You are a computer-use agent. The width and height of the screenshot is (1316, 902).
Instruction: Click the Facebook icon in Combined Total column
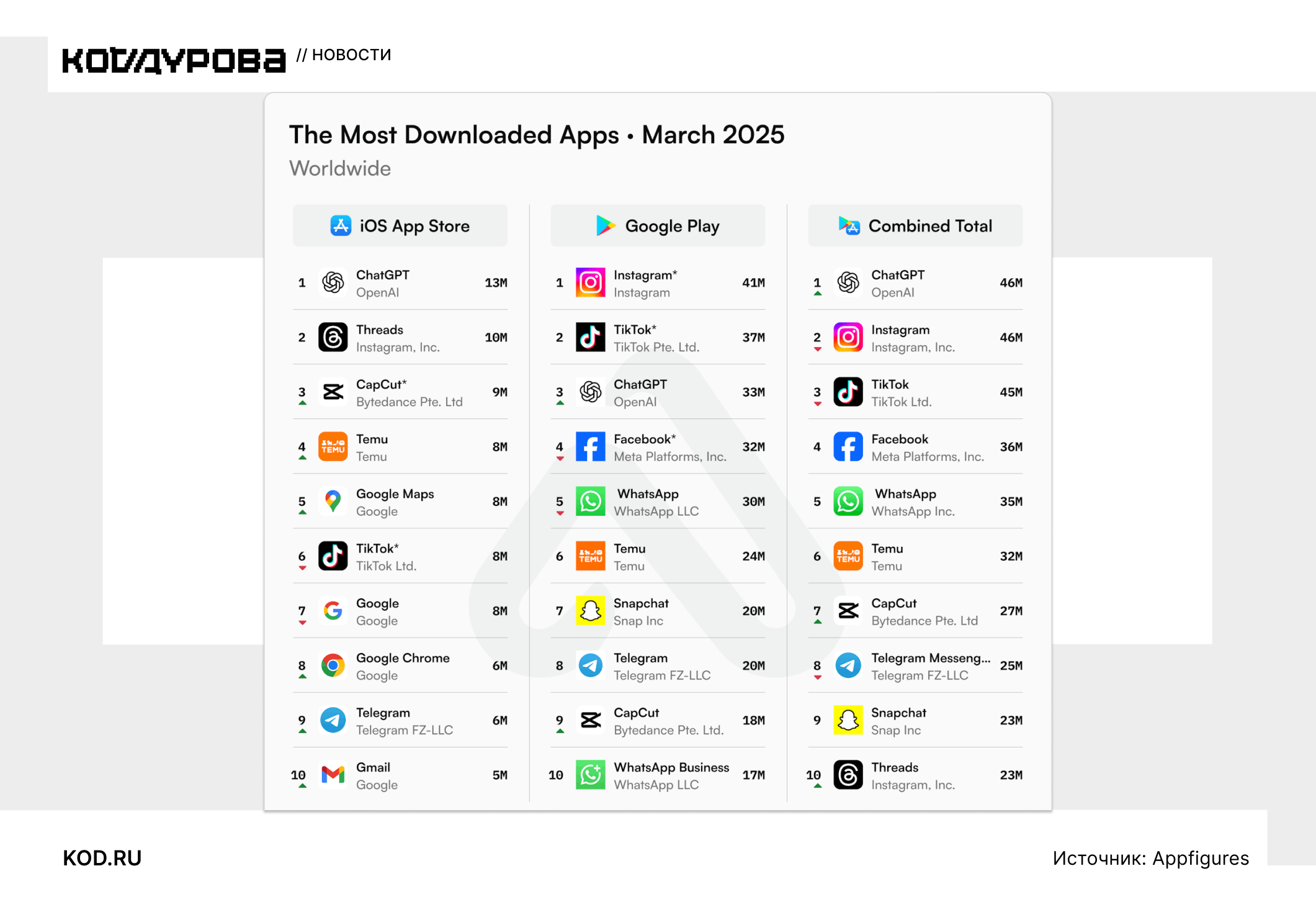848,447
